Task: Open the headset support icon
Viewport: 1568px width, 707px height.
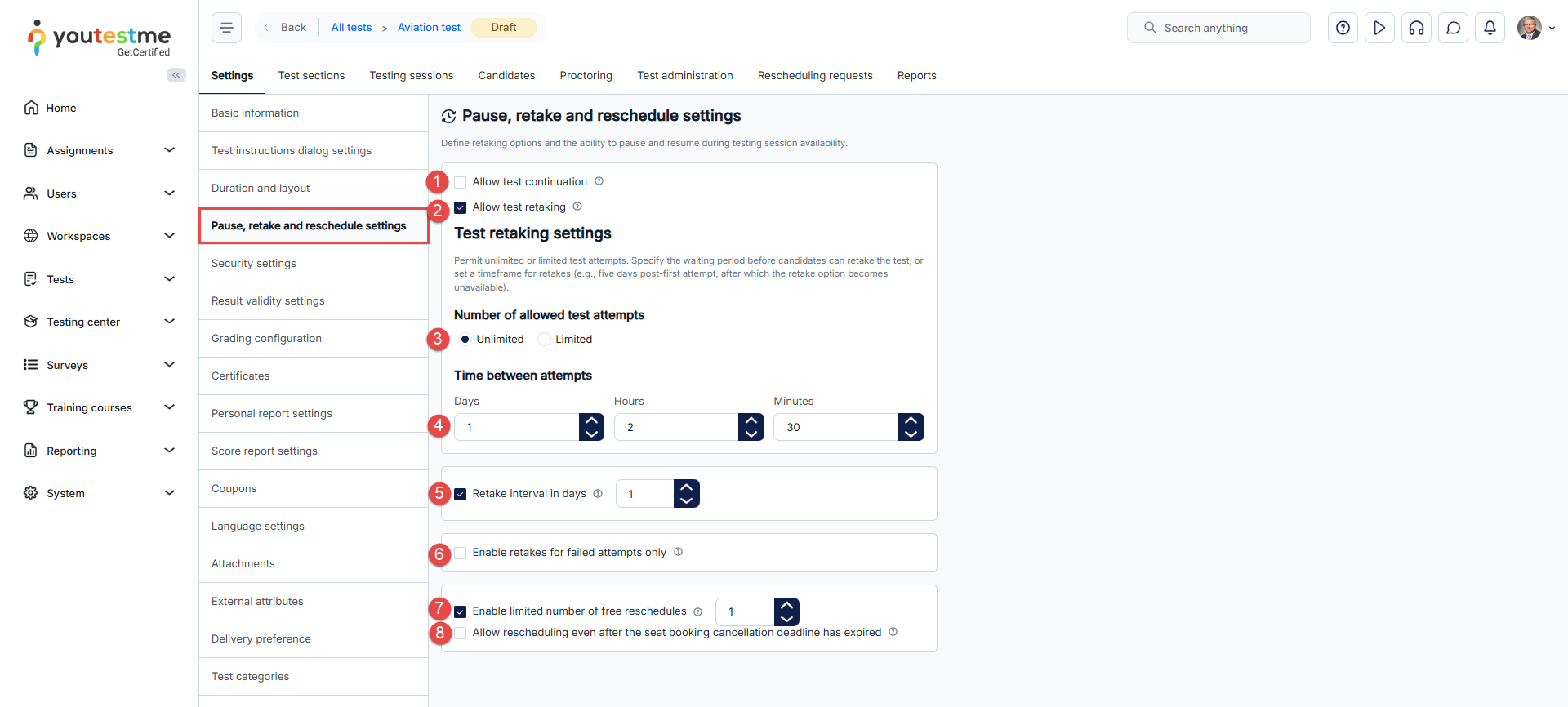Action: (1416, 28)
